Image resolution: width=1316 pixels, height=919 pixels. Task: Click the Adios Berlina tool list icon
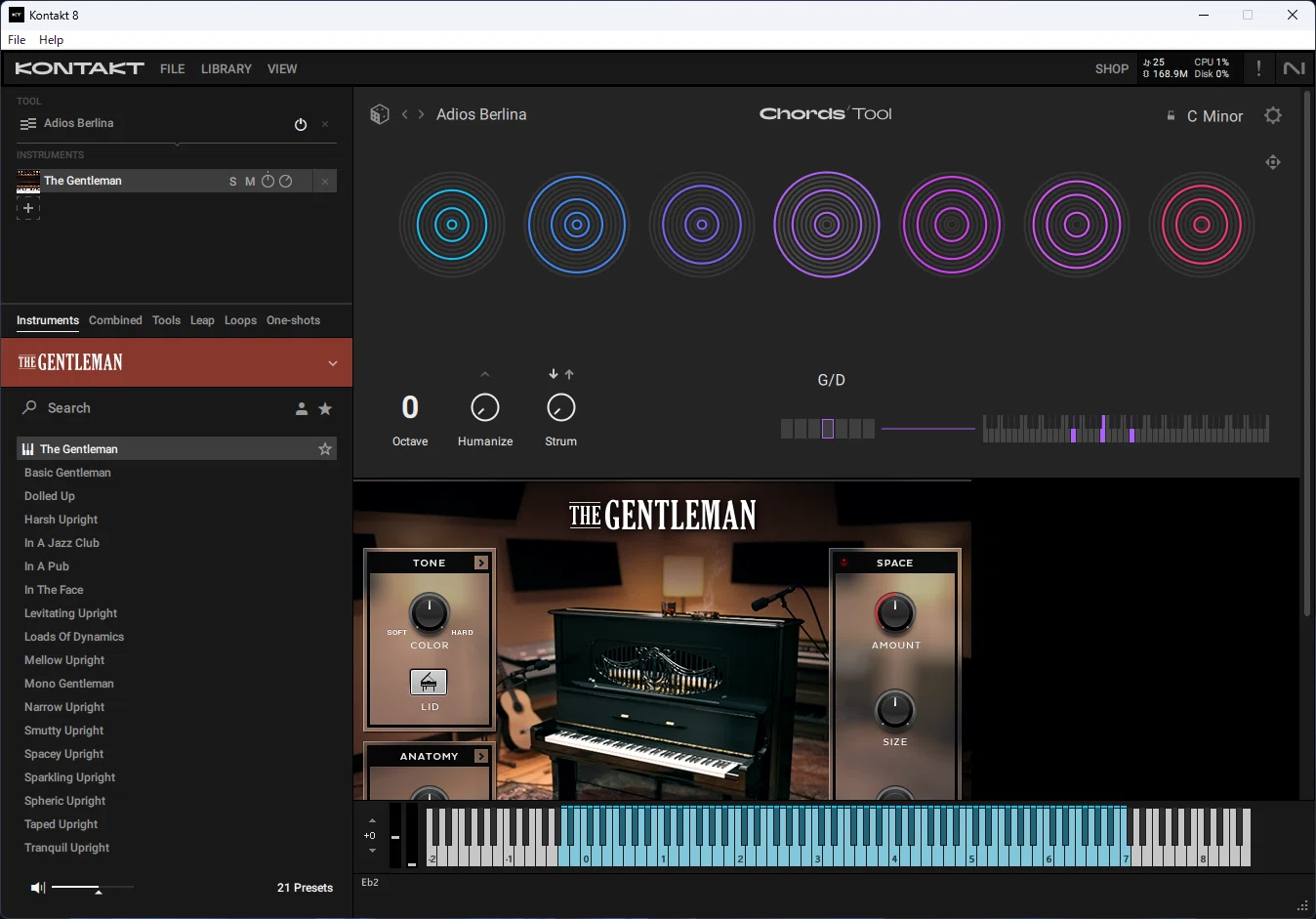(28, 124)
